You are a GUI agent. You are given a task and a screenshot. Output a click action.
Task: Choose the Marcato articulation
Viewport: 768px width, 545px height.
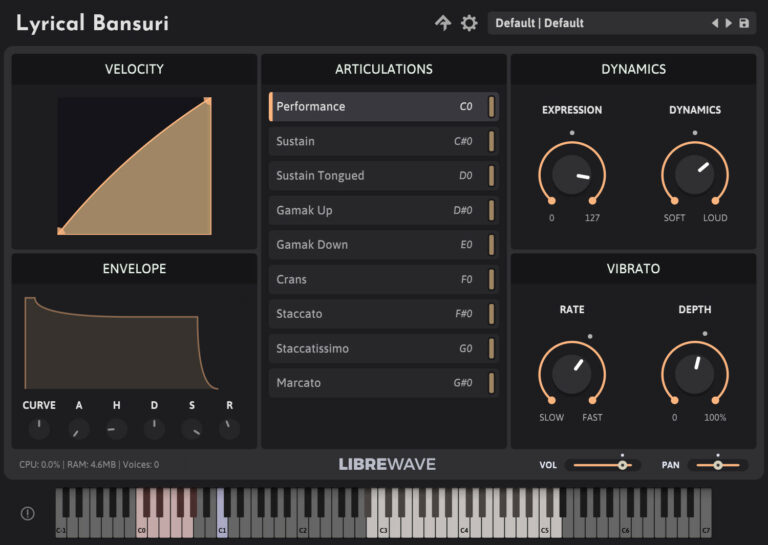pos(384,382)
